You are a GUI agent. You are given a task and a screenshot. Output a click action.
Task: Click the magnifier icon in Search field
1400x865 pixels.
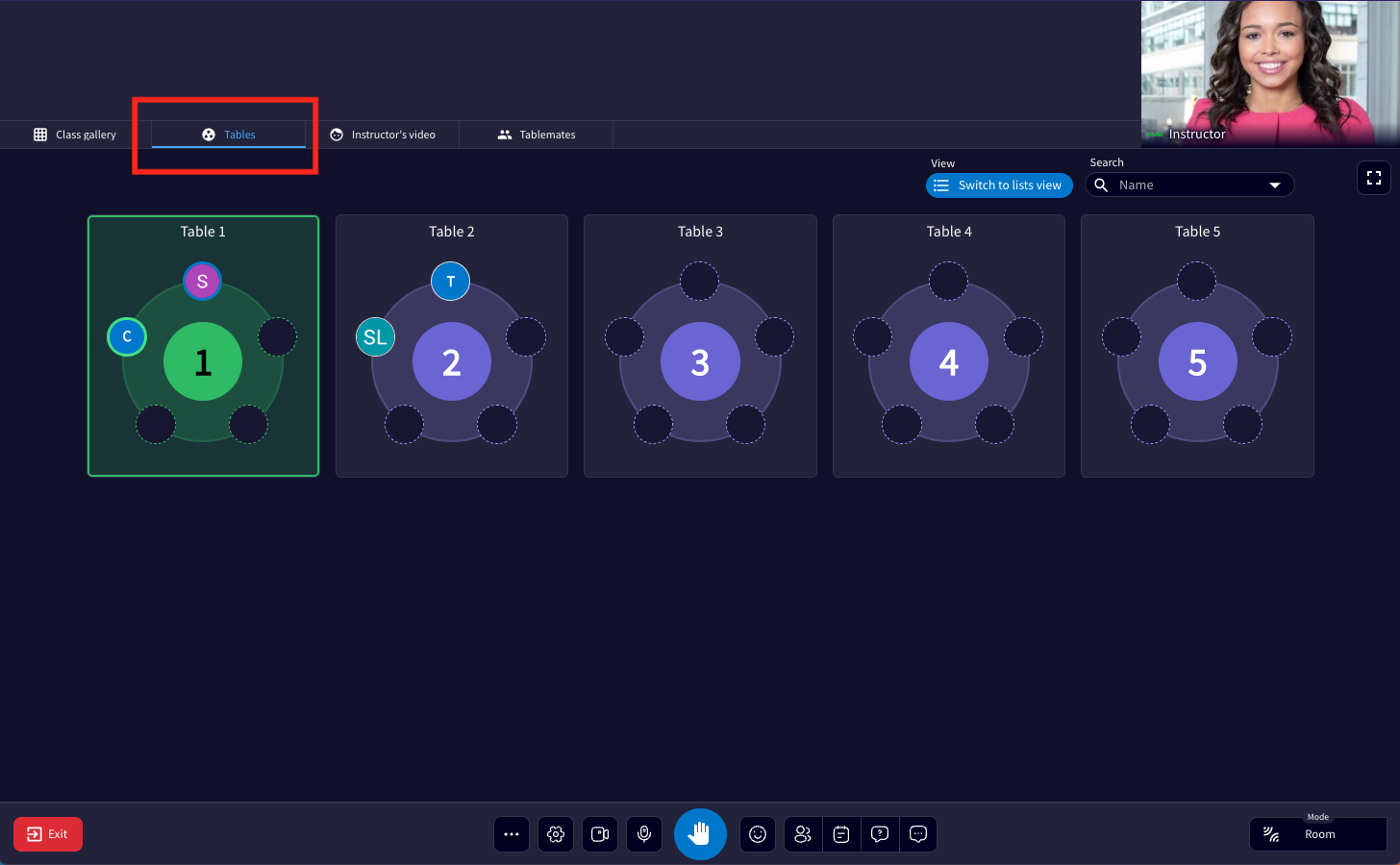[1102, 185]
